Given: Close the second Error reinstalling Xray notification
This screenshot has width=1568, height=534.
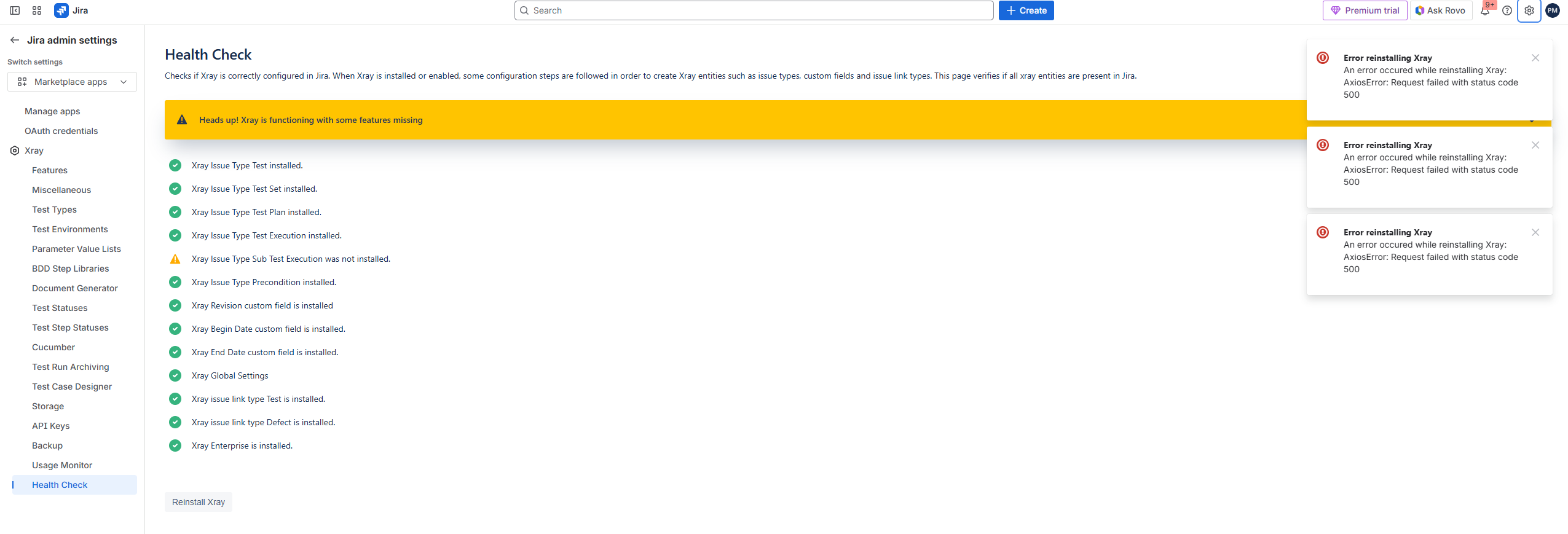Looking at the screenshot, I should [x=1535, y=145].
